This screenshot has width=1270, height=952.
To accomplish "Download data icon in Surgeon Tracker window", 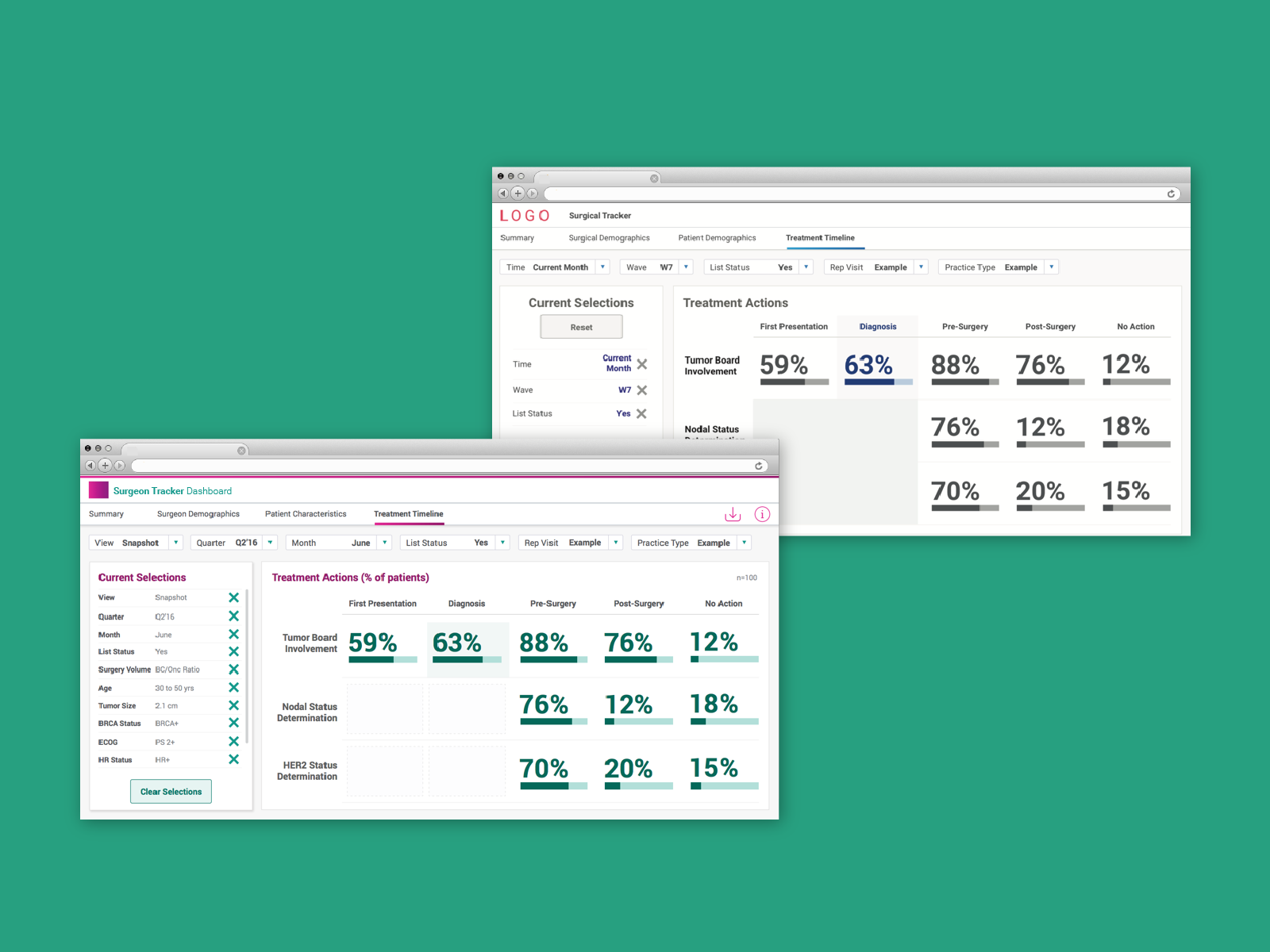I will [733, 514].
